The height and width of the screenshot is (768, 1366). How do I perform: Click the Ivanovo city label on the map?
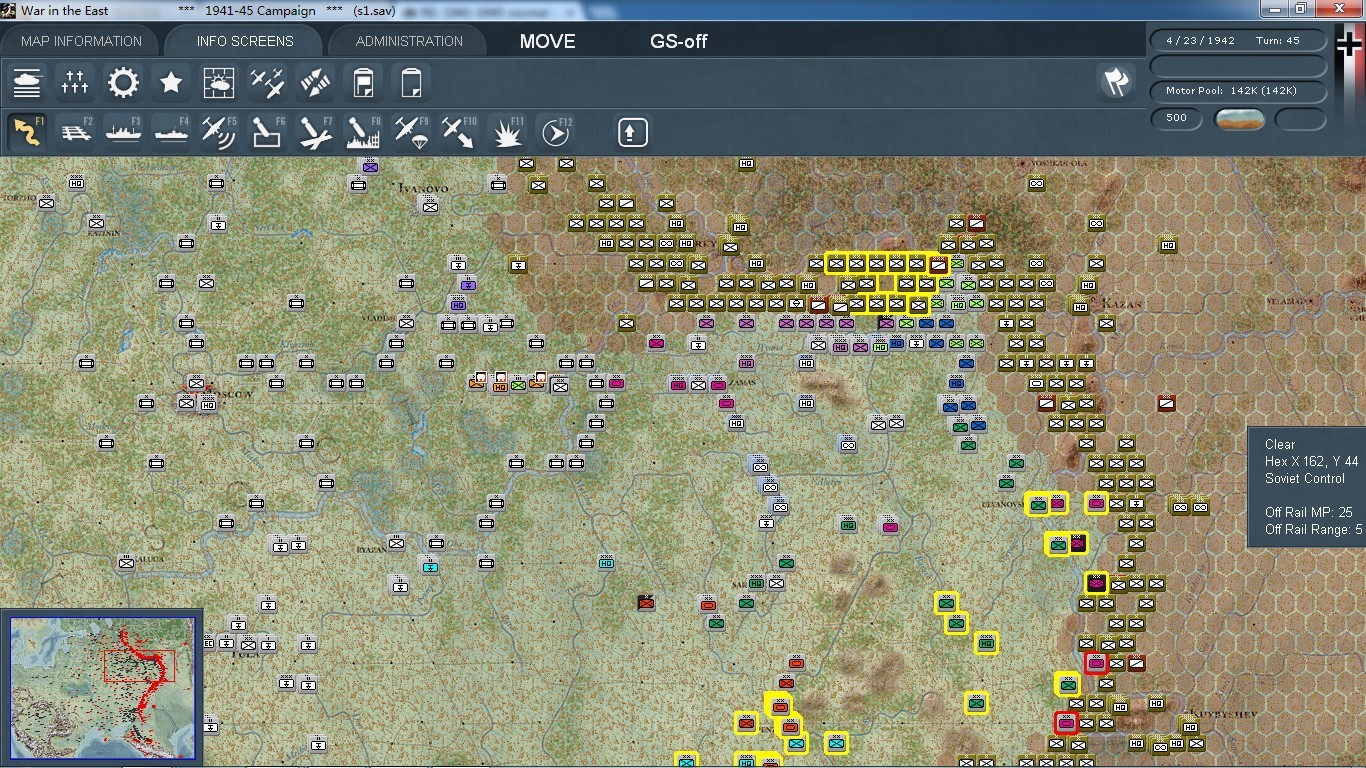423,188
